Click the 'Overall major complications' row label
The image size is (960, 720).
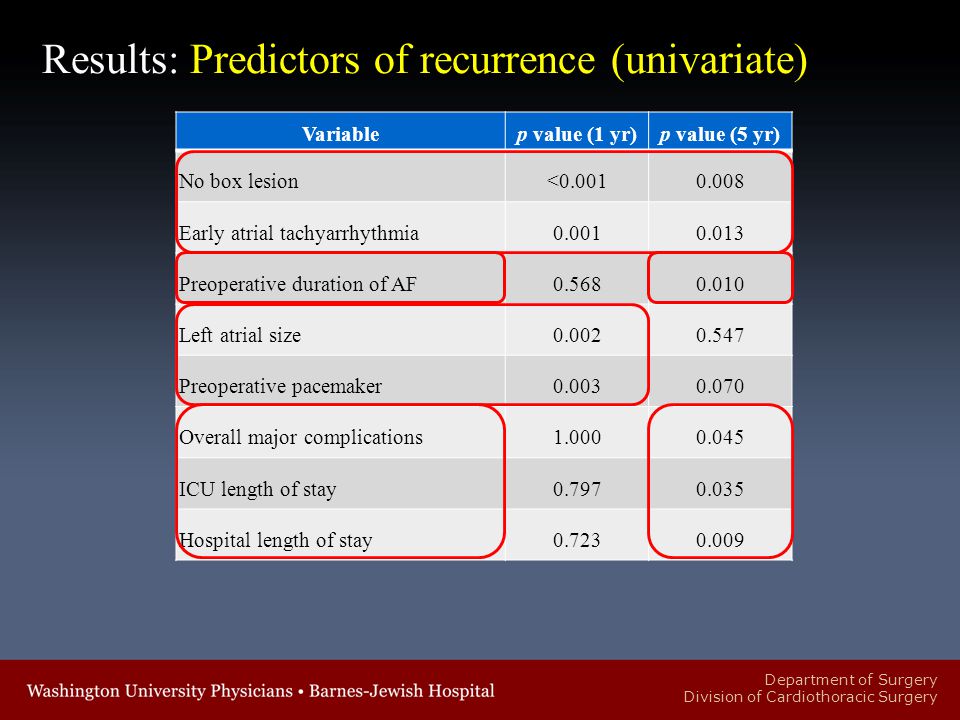tap(301, 437)
